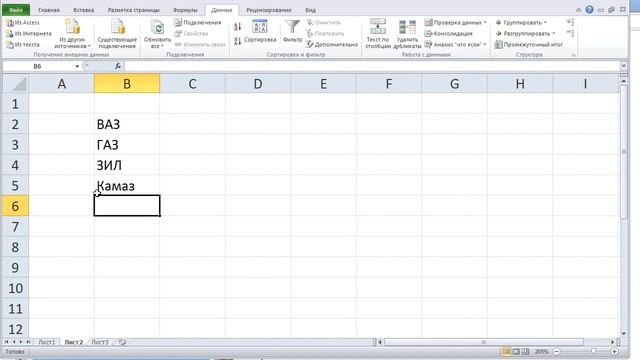Image resolution: width=640 pixels, height=360 pixels.
Task: Toggle the Фильтр funnel button
Action: (292, 31)
